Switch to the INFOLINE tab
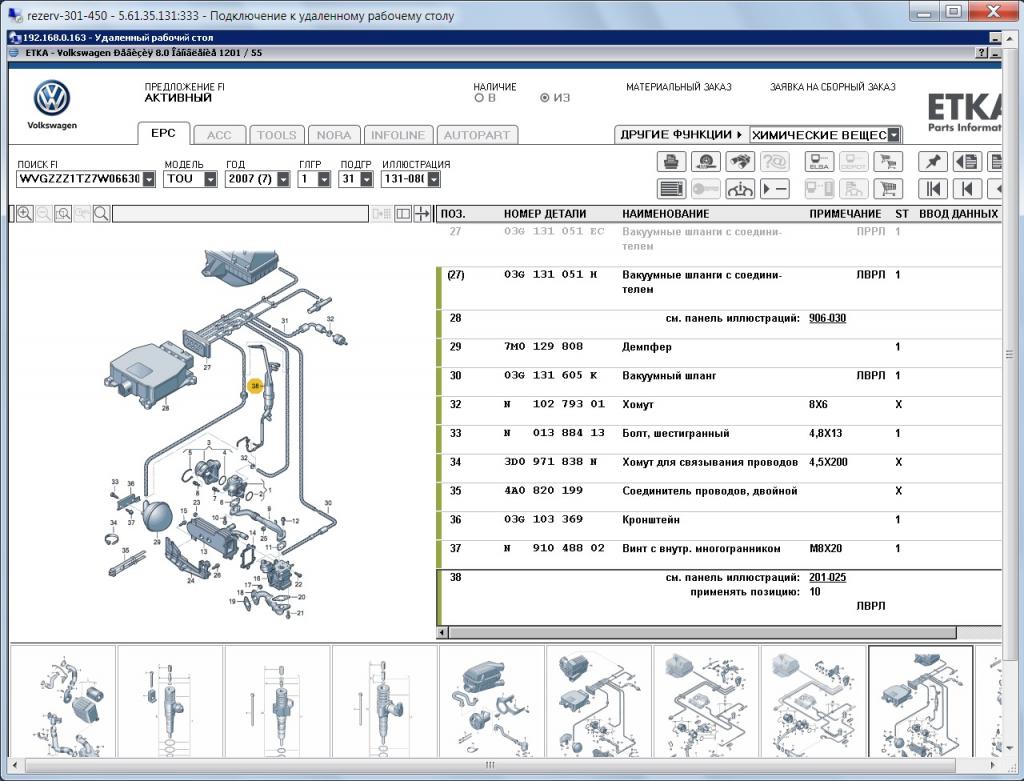This screenshot has height=781, width=1024. click(398, 135)
